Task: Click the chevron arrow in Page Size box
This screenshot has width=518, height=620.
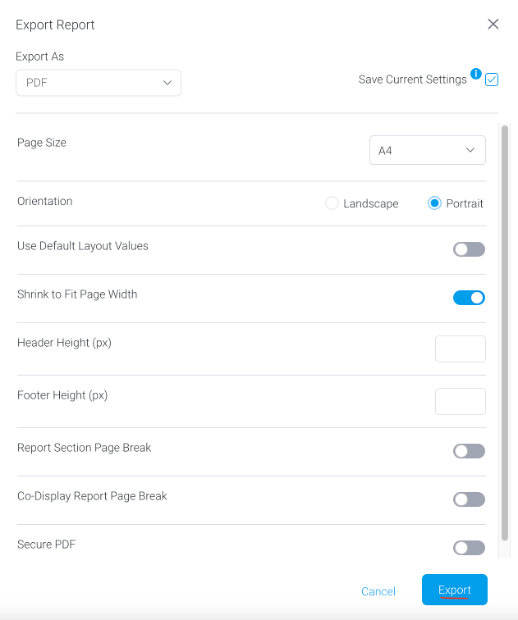Action: pyautogui.click(x=470, y=150)
